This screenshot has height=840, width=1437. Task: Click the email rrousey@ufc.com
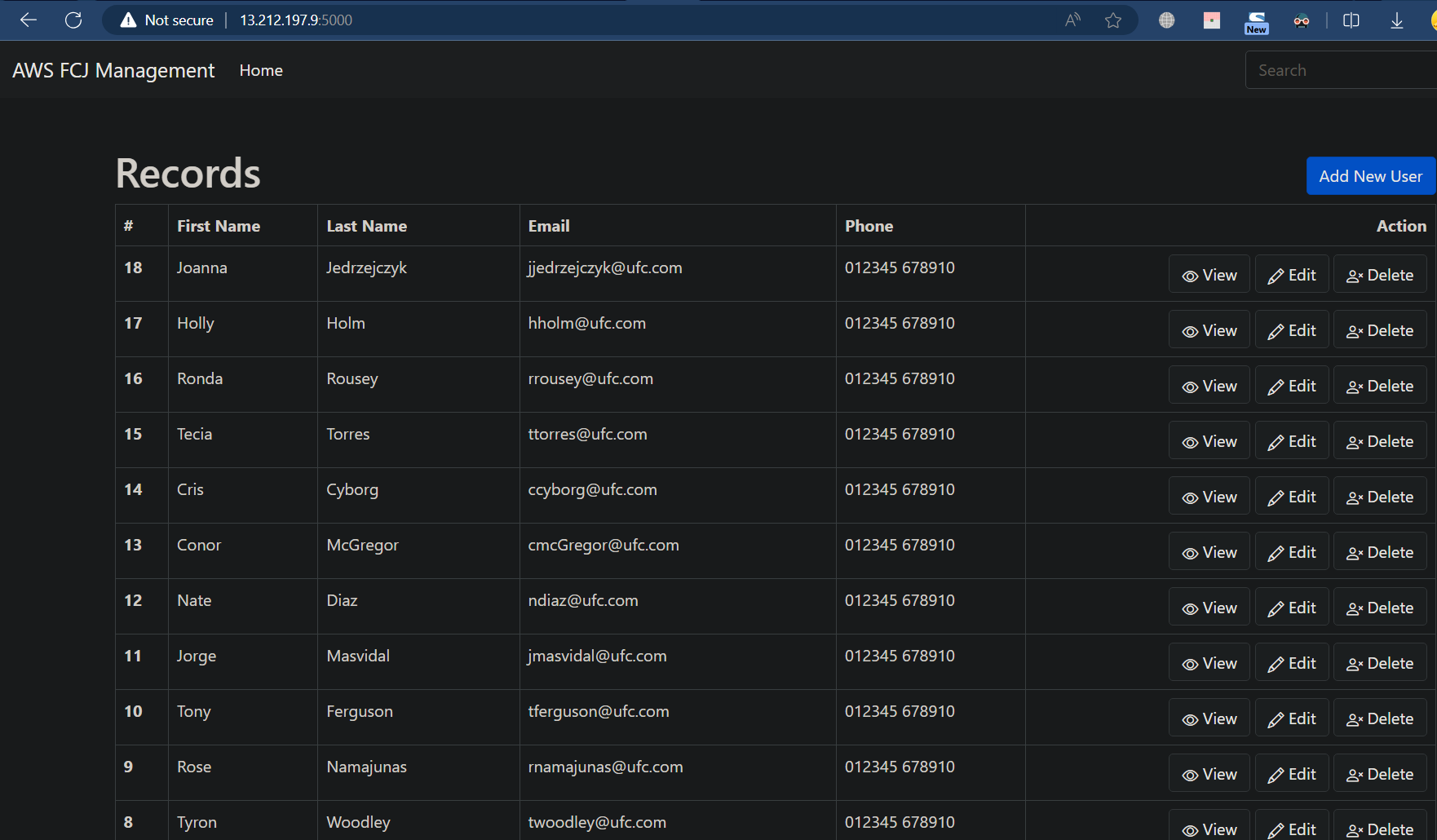[590, 379]
